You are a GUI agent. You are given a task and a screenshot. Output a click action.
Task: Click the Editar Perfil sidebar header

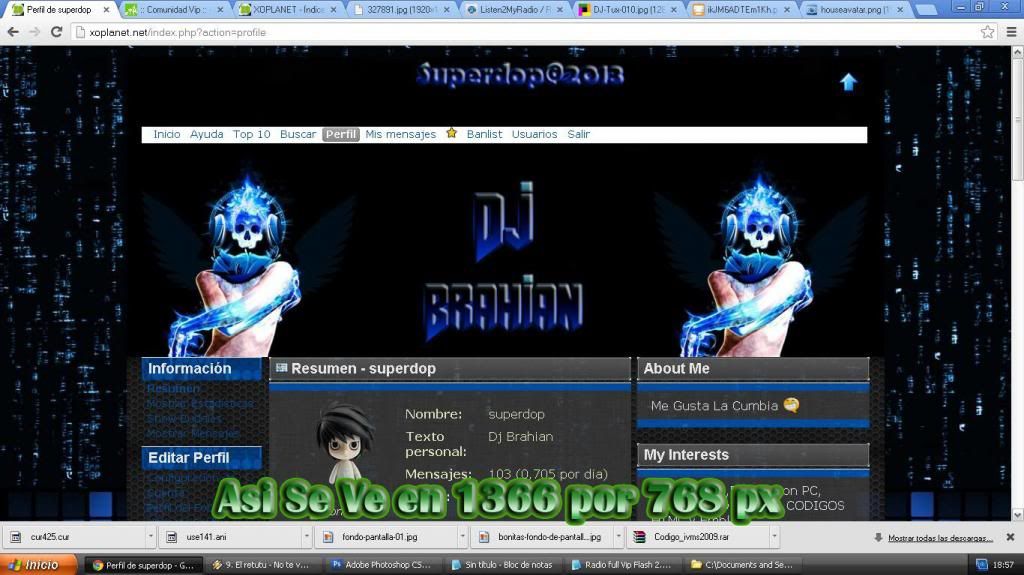tap(201, 457)
